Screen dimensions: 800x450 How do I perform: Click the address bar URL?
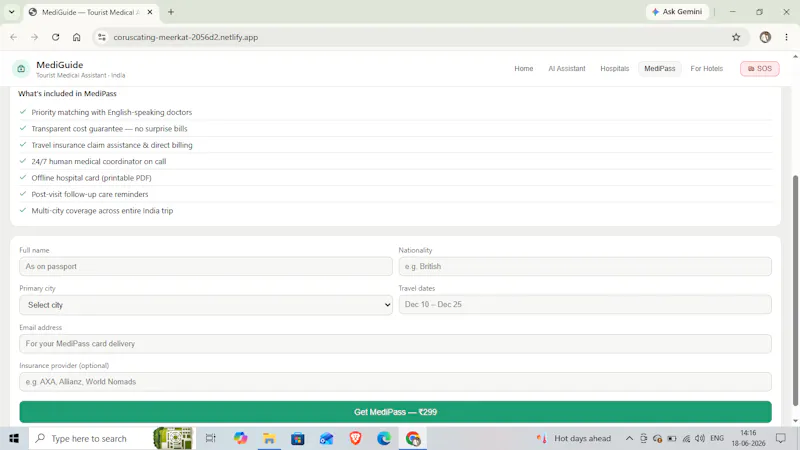tap(186, 37)
